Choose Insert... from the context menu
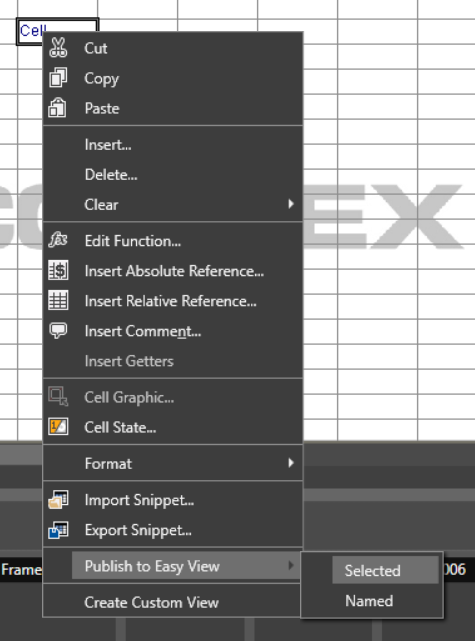 point(173,144)
